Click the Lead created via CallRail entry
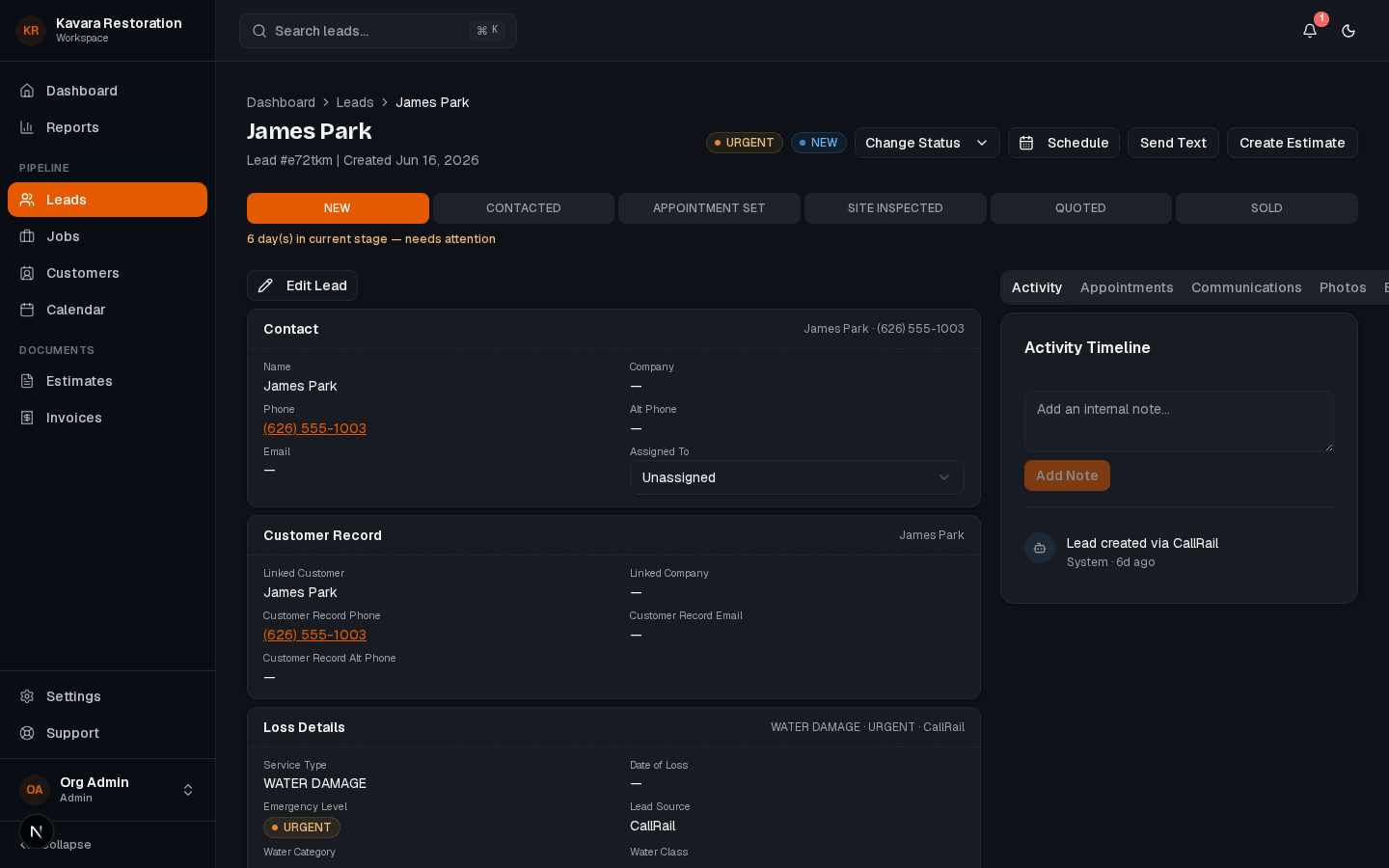1389x868 pixels. [x=1142, y=543]
